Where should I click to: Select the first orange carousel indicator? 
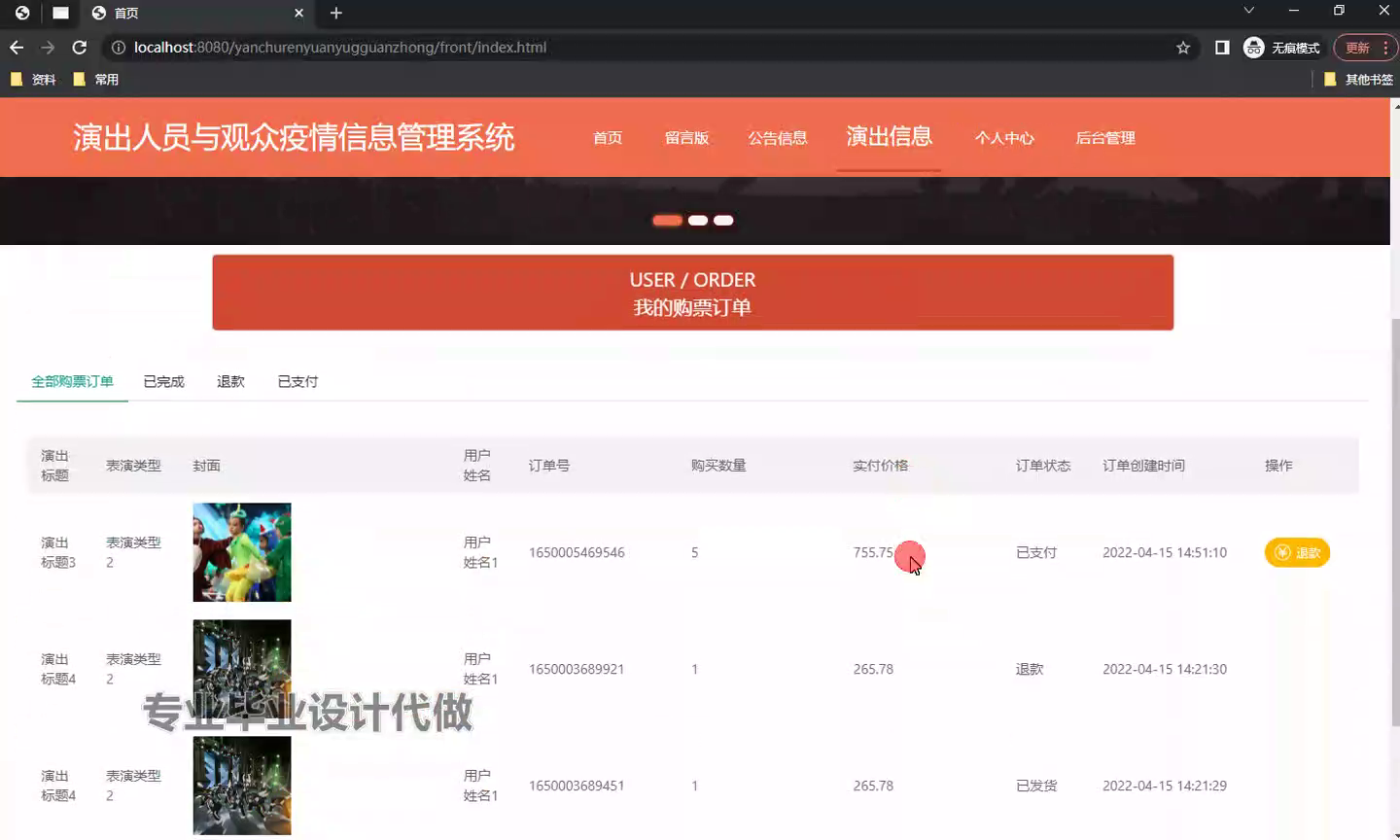click(x=667, y=221)
